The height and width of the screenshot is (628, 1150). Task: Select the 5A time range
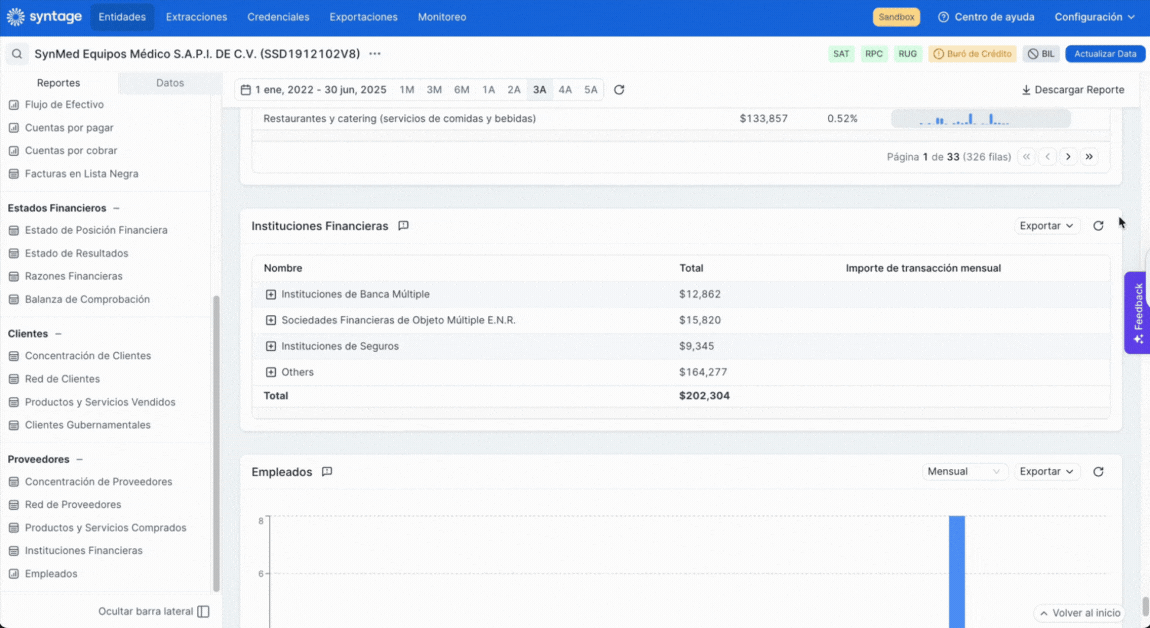coord(590,90)
